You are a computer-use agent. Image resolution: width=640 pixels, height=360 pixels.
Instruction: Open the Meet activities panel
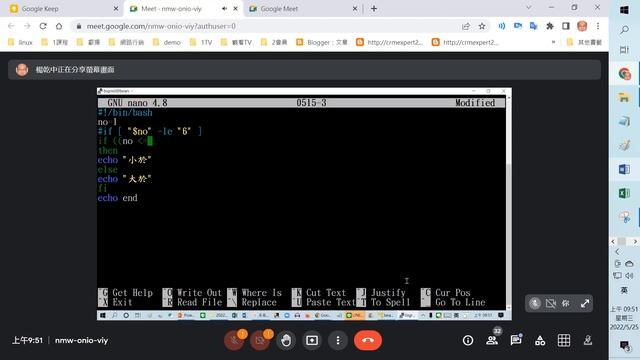tap(540, 340)
